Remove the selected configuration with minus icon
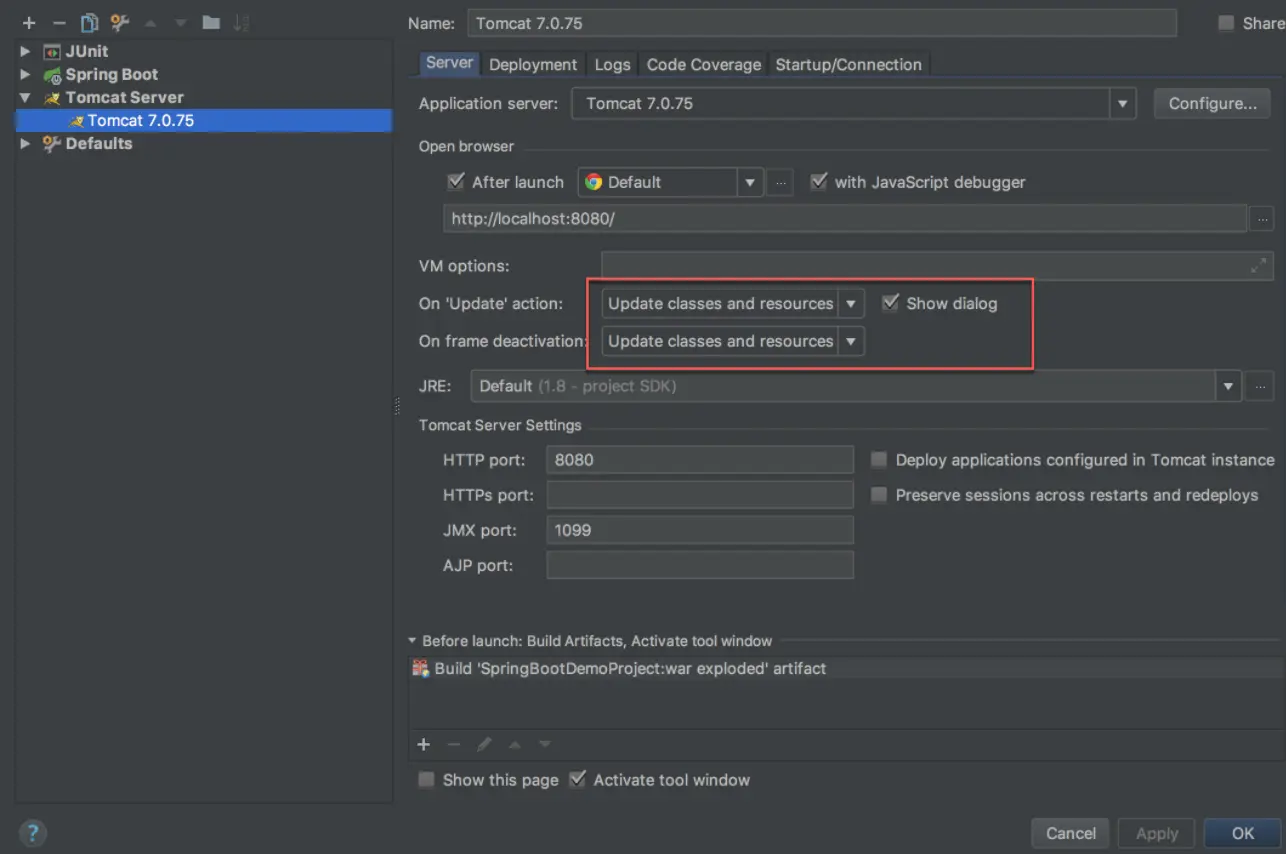Screen dimensions: 1286x854 tap(59, 23)
